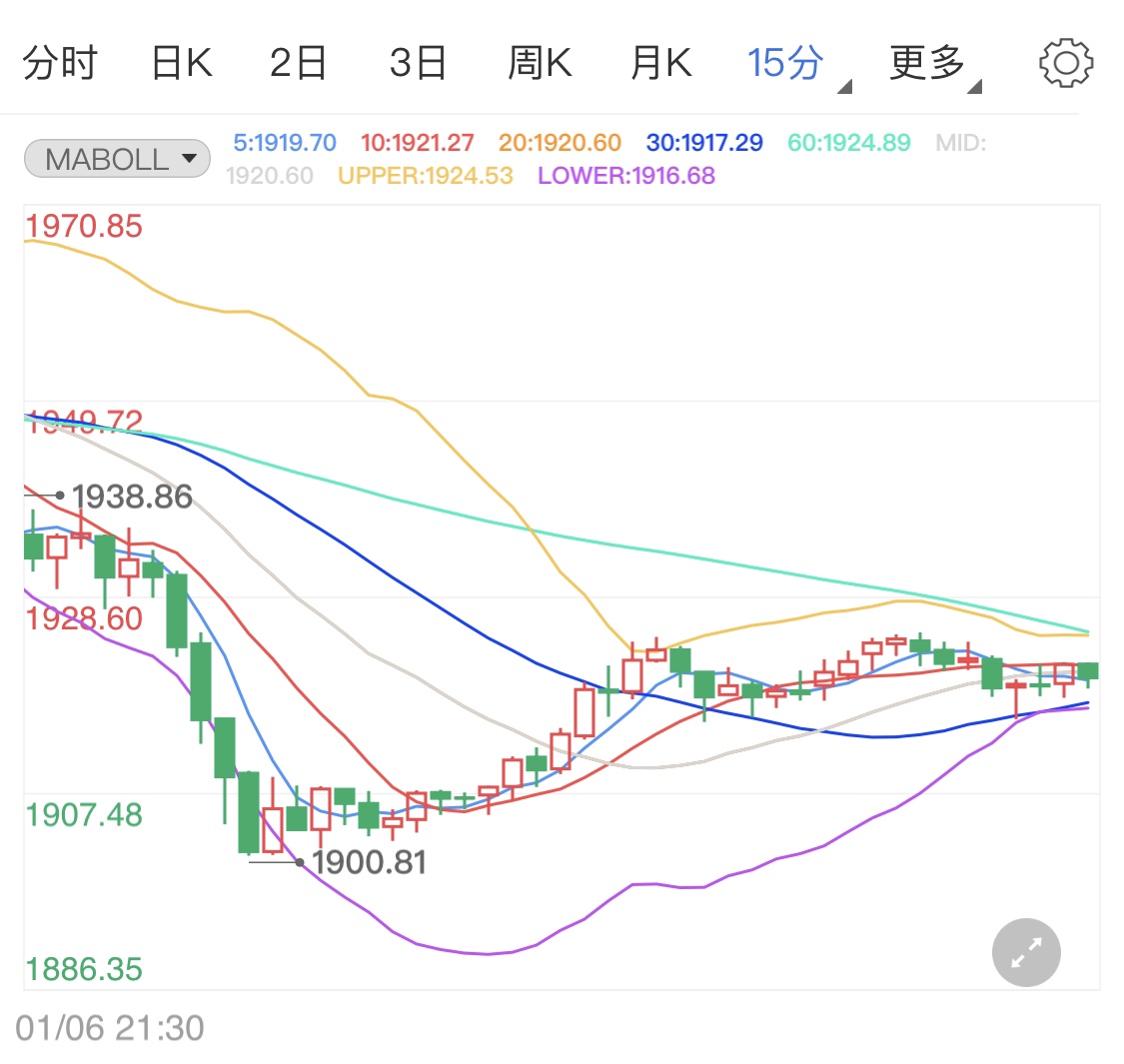Expand chart to fullscreen with arrows button
Image resolution: width=1124 pixels, height=1064 pixels.
1026,952
